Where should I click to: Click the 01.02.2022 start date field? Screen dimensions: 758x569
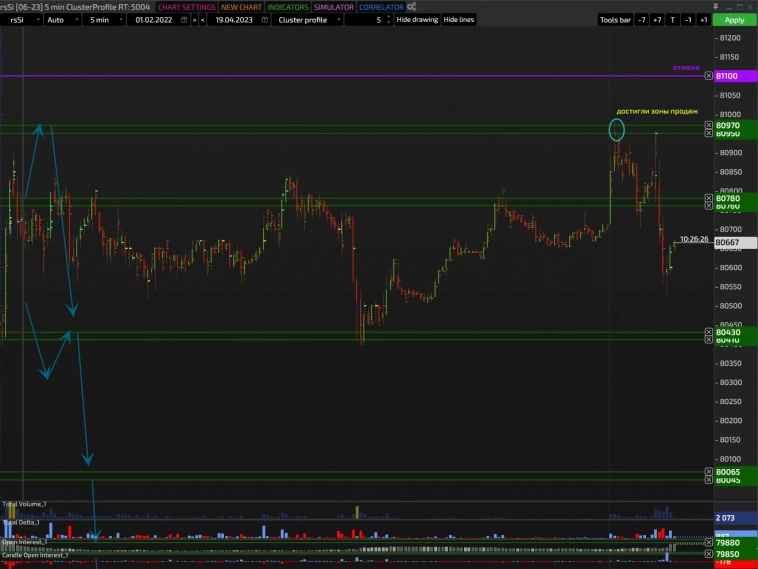point(154,20)
